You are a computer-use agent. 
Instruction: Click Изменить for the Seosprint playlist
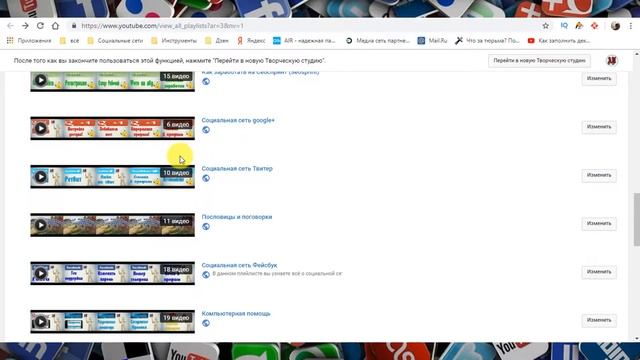[599, 78]
